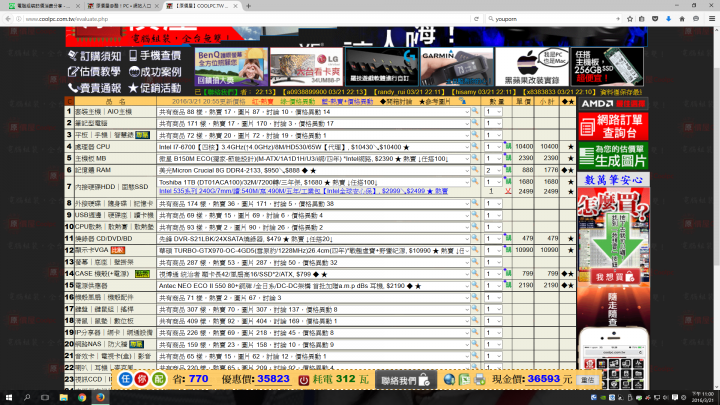Image resolution: width=720 pixels, height=405 pixels.
Task: Open File Explorer from the taskbar
Action: (x=63, y=397)
